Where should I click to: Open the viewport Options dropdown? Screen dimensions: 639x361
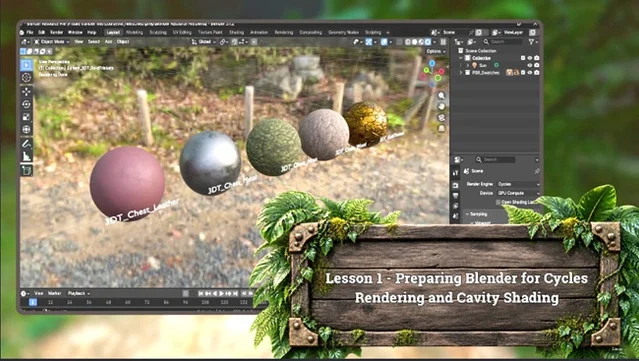[436, 51]
